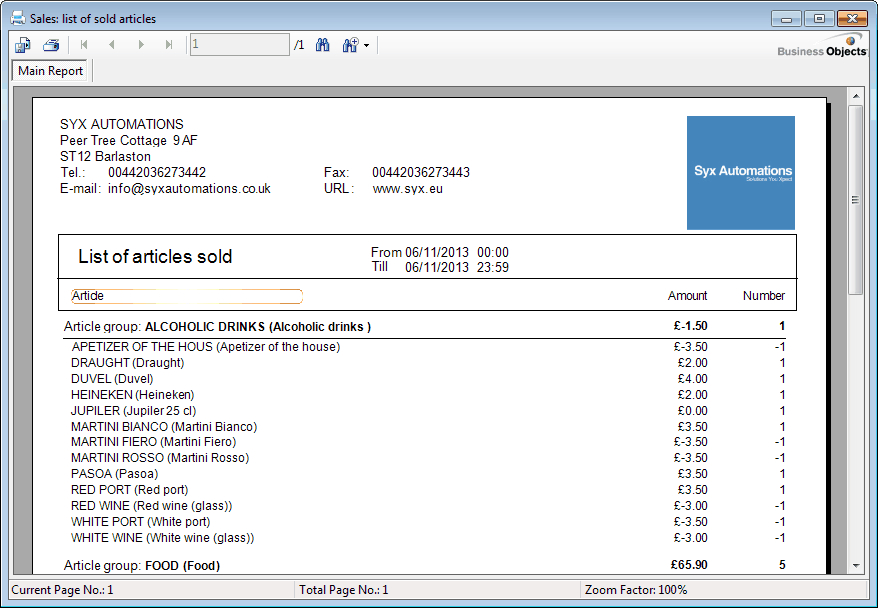Go back to the previous page
The width and height of the screenshot is (878, 608).
pyautogui.click(x=112, y=44)
